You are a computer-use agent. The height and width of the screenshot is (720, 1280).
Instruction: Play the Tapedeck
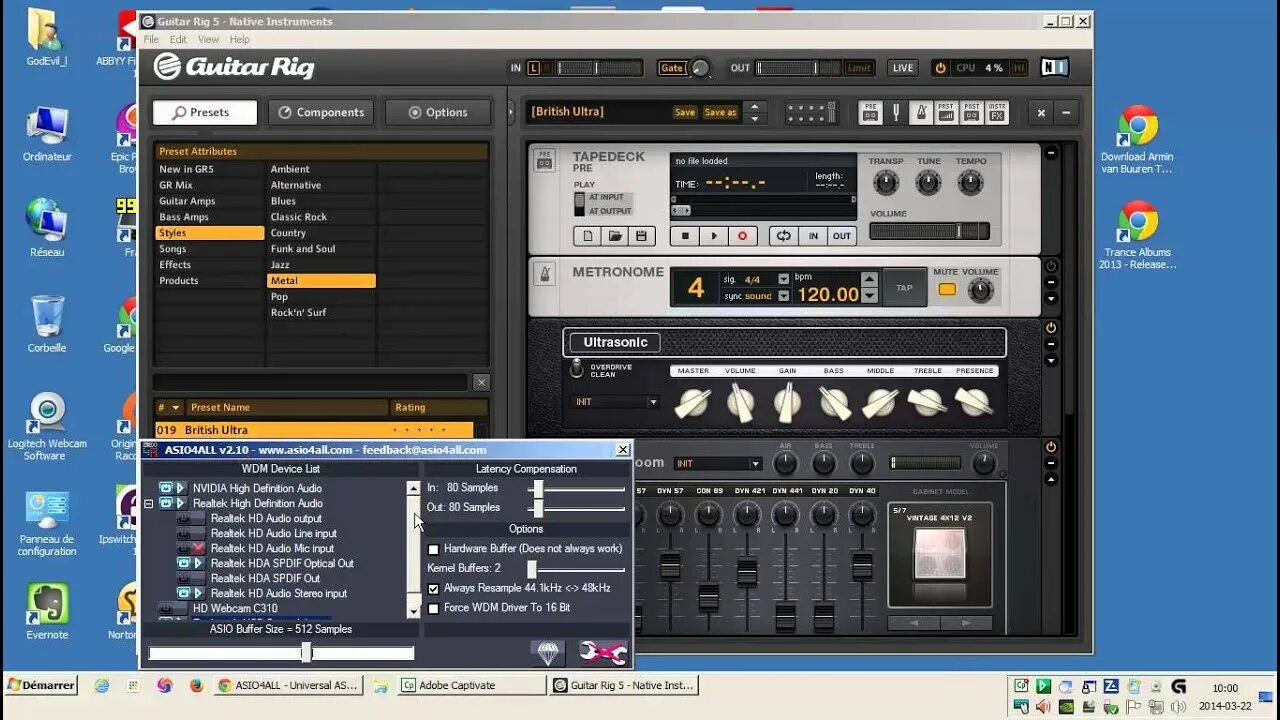pyautogui.click(x=714, y=236)
